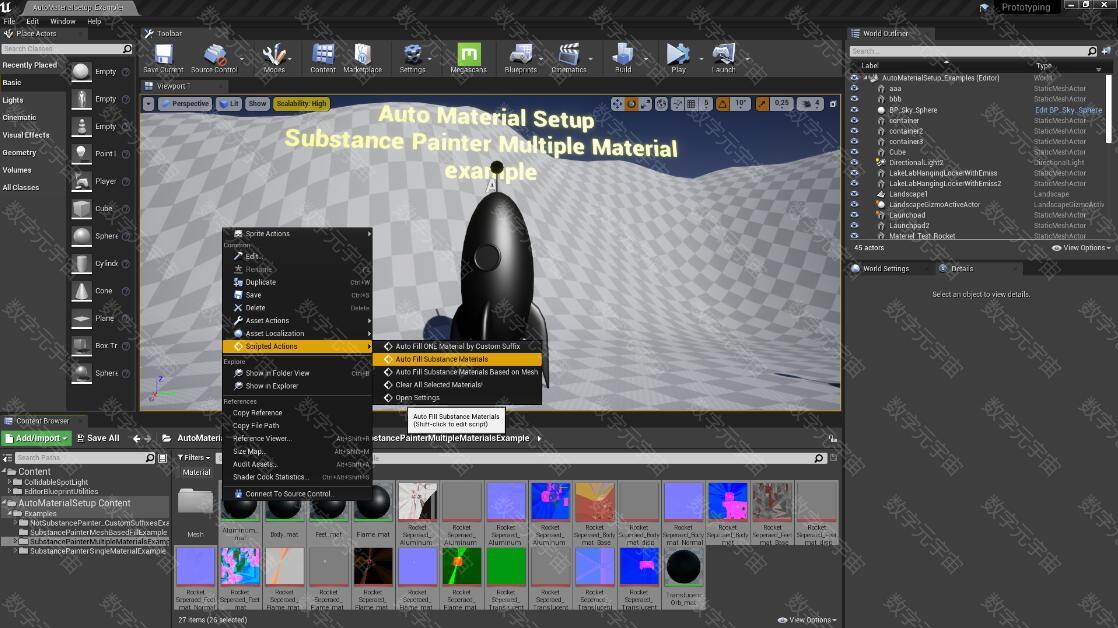Toggle grid snapping in the viewport toolbar

point(691,104)
